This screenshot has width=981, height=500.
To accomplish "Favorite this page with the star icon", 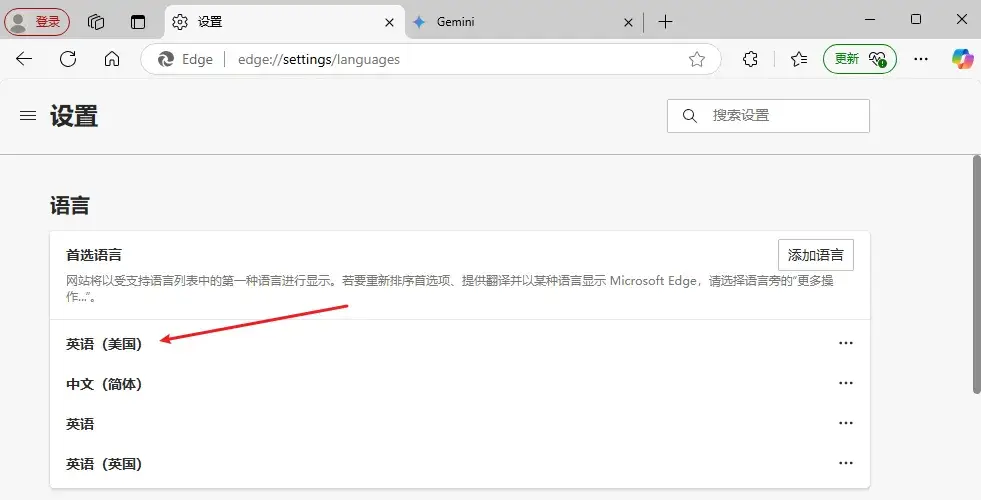I will click(697, 59).
